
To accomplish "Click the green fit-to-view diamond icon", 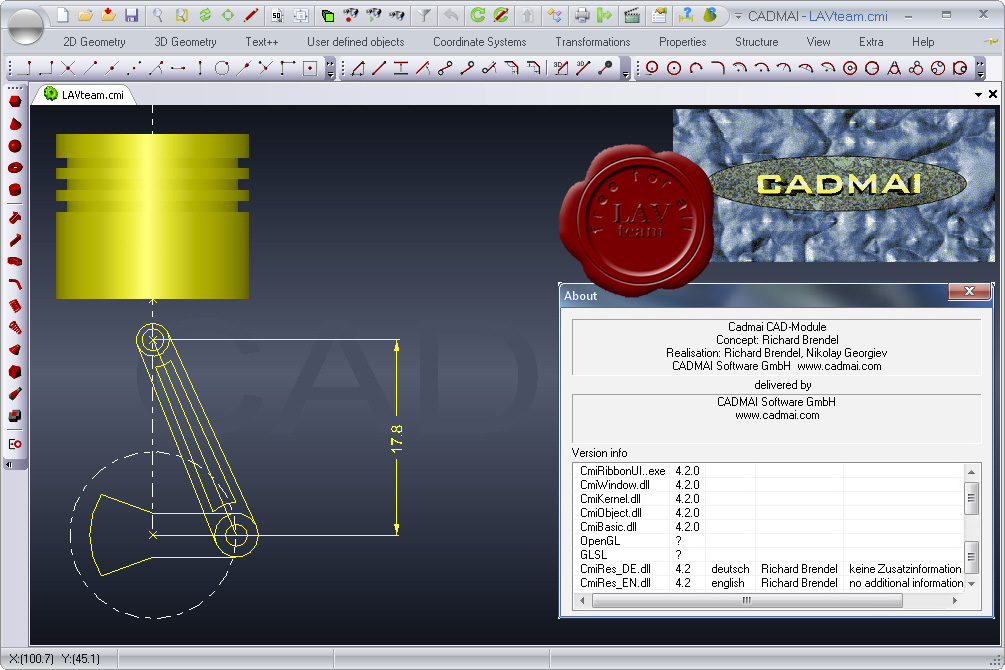I will [228, 15].
